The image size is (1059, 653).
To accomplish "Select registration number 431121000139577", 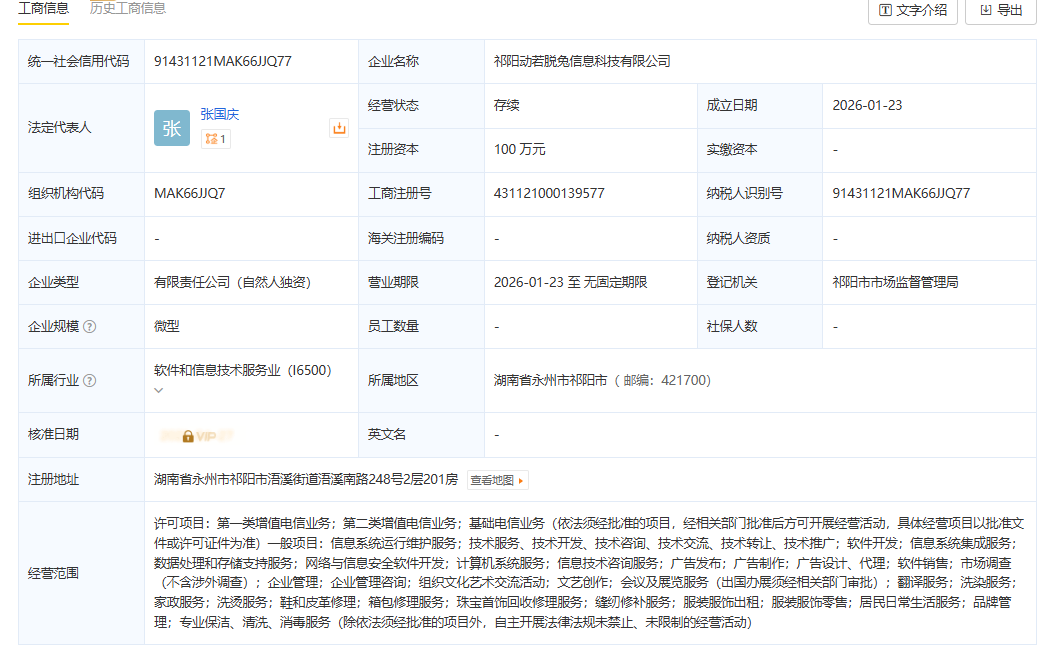I will click(x=549, y=193).
